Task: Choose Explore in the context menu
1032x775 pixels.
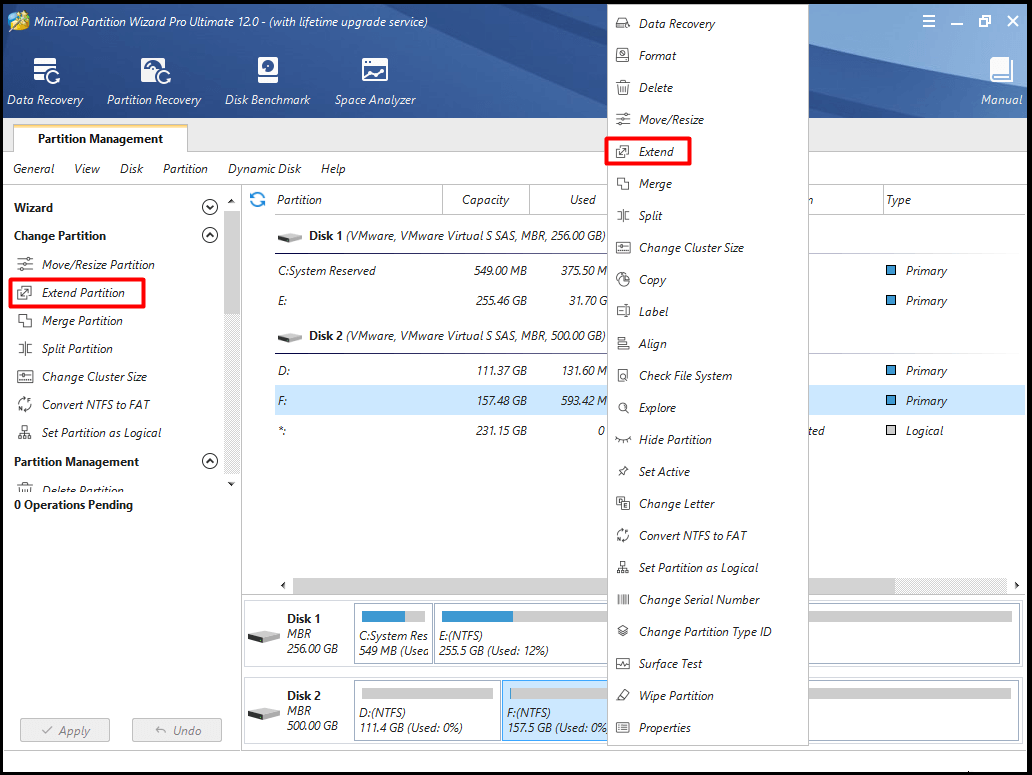Action: [x=708, y=408]
